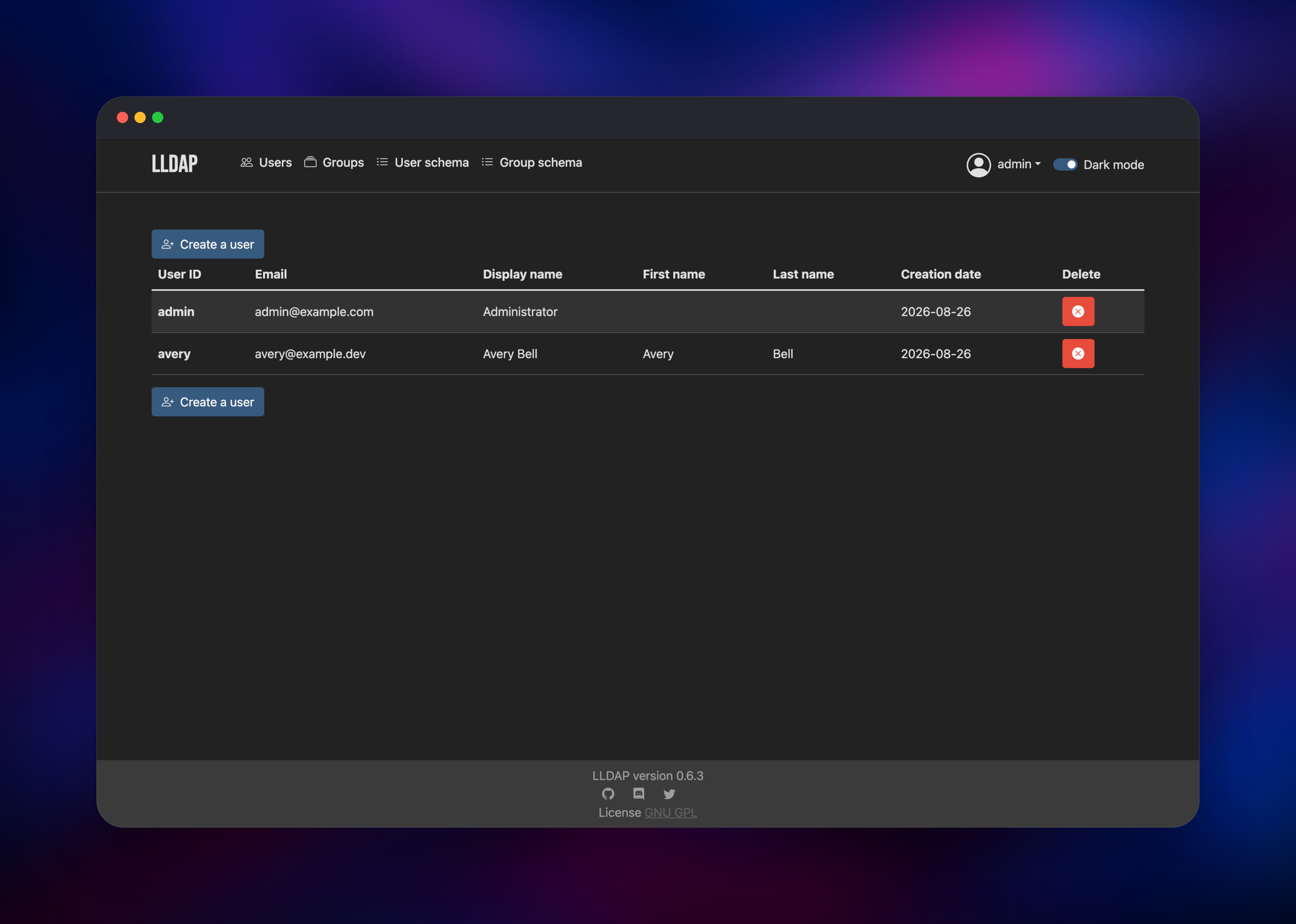Screen dimensions: 1296x924
Task: Click the Display name column header
Action: click(x=523, y=274)
